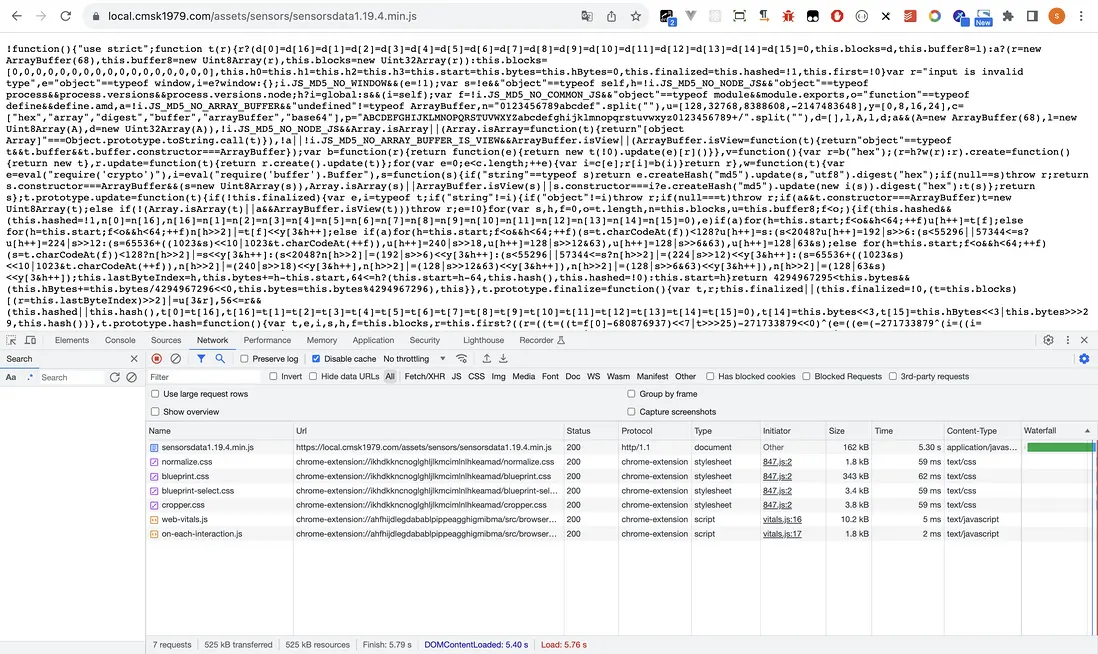Viewport: 1098px width, 654px height.
Task: Open the browser side panel
Action: pos(1032,16)
